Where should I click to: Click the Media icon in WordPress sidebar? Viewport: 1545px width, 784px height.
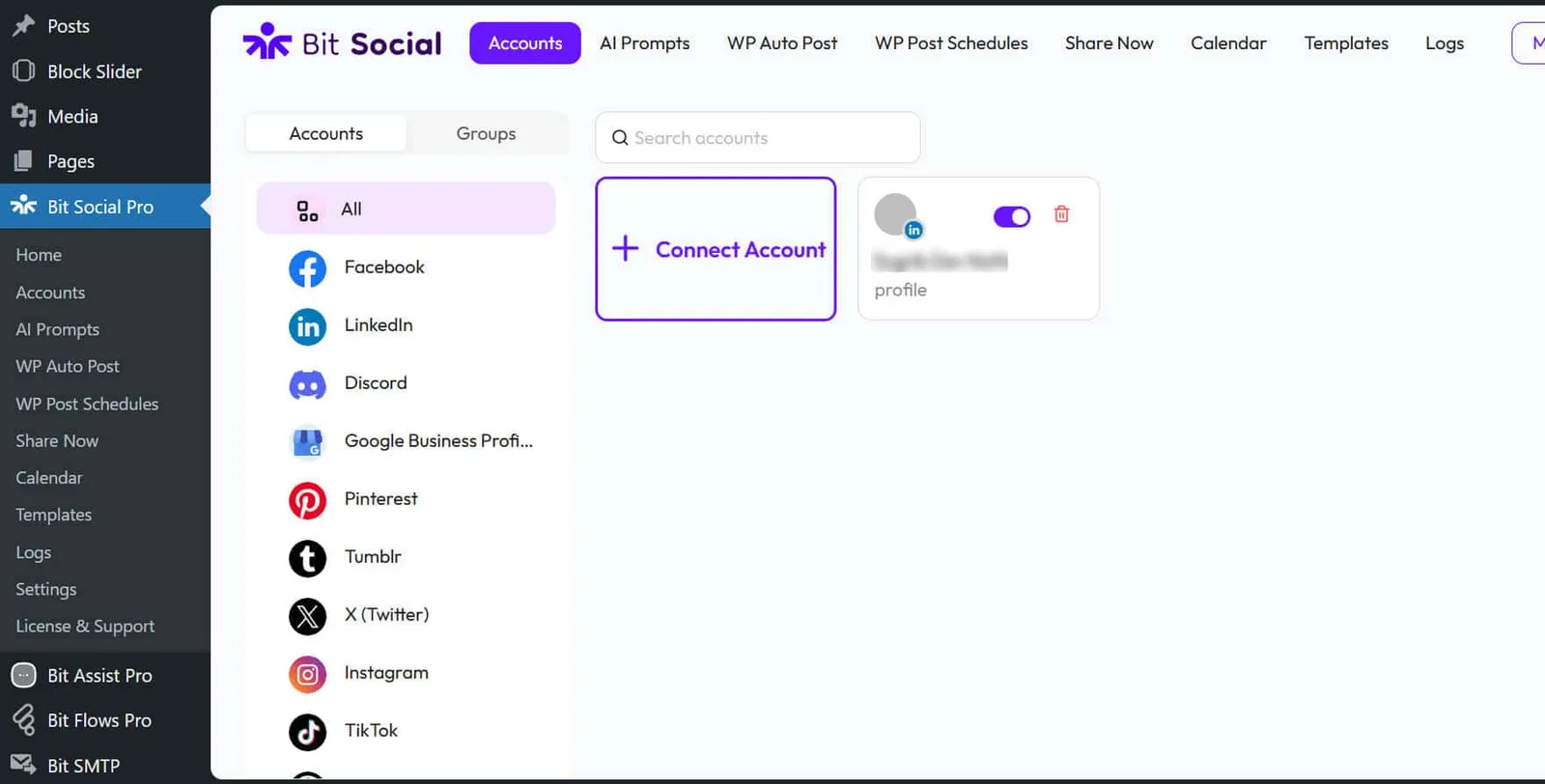[23, 116]
